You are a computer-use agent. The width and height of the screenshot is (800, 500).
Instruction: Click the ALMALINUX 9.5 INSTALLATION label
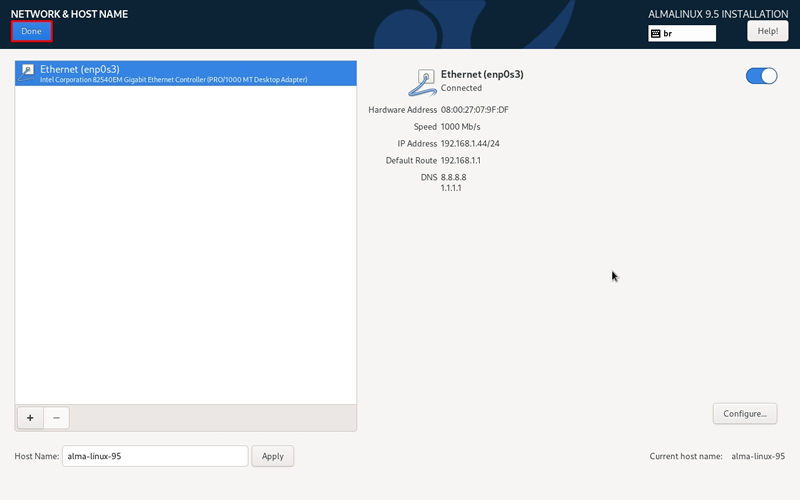[718, 14]
